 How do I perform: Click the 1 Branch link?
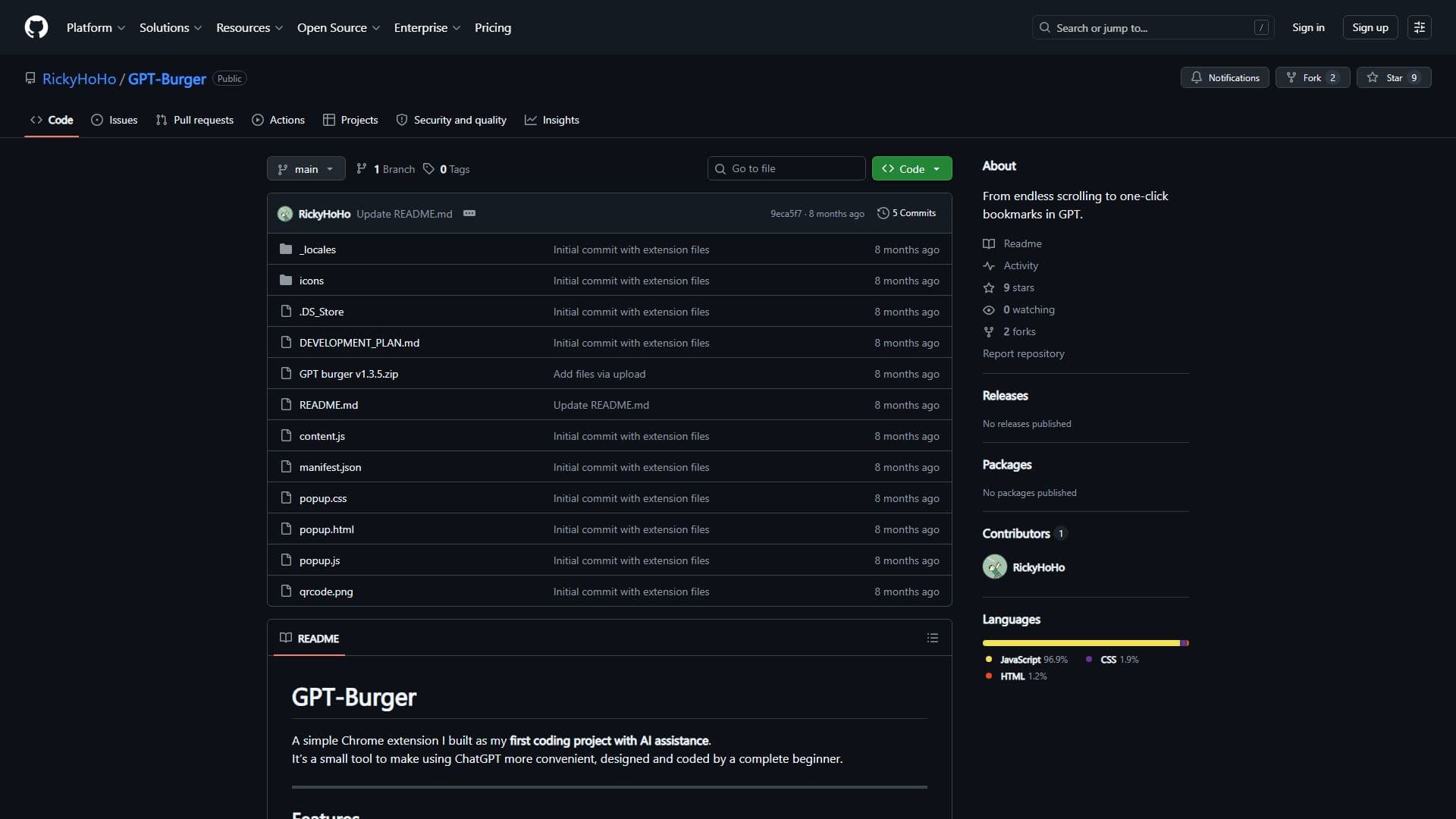pyautogui.click(x=386, y=168)
